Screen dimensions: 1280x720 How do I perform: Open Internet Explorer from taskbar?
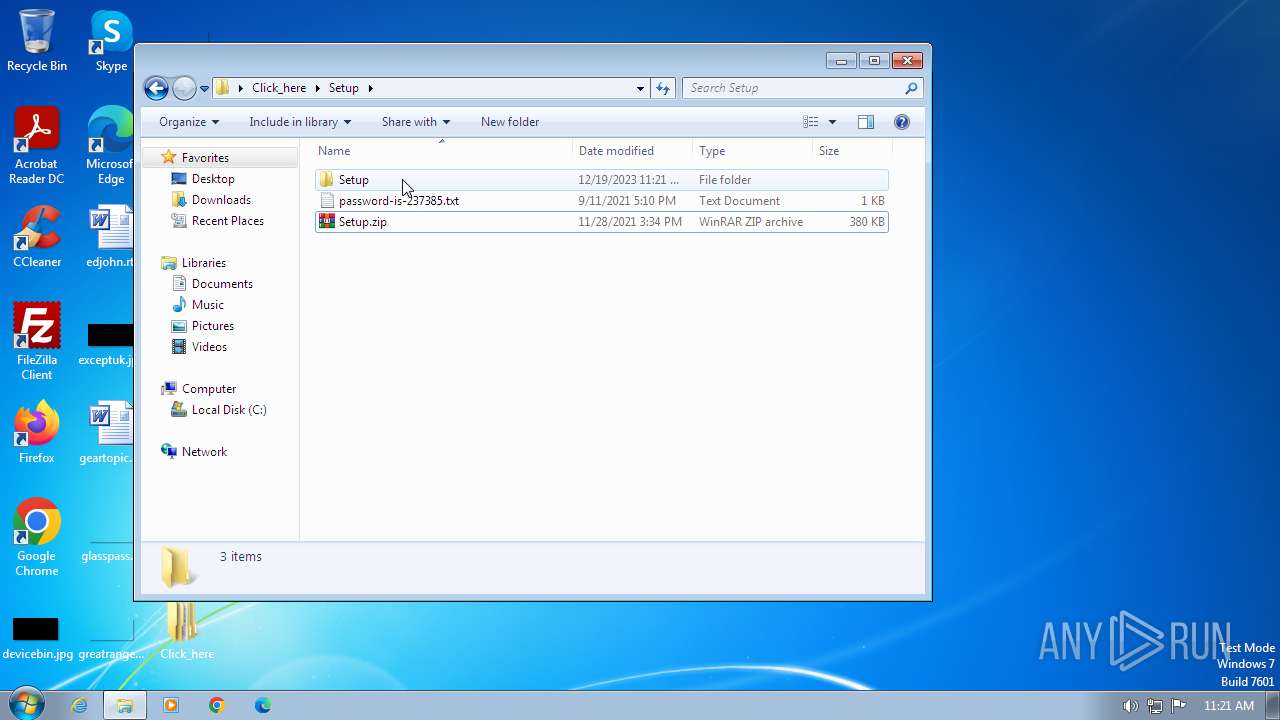pos(79,705)
